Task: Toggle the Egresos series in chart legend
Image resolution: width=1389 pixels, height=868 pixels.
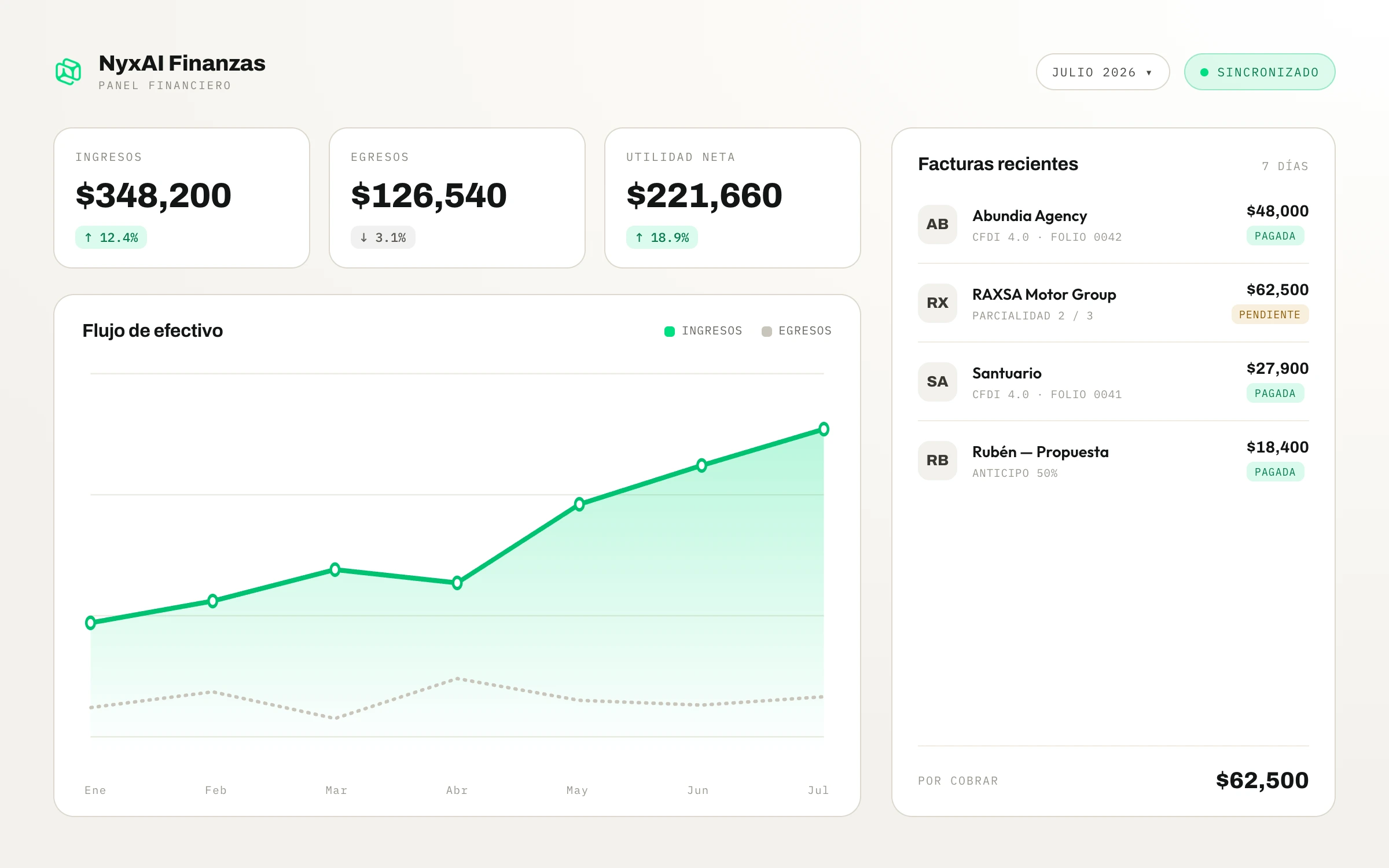Action: click(x=797, y=331)
